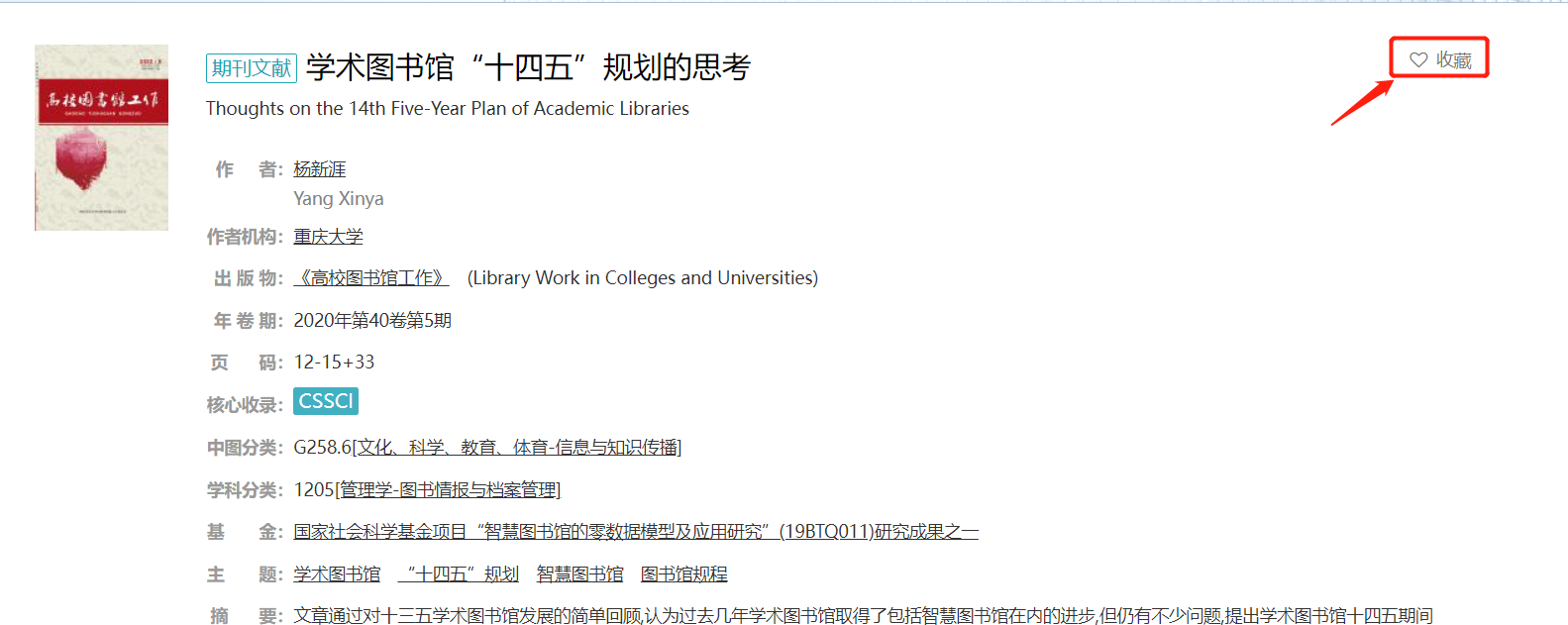Select topic keyword 图书馆规程
Screen dimensions: 1568x625
click(683, 574)
